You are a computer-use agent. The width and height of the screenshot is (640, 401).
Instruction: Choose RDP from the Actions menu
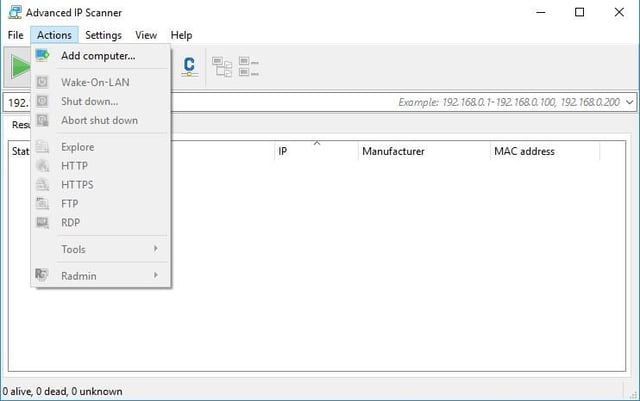(x=101, y=223)
